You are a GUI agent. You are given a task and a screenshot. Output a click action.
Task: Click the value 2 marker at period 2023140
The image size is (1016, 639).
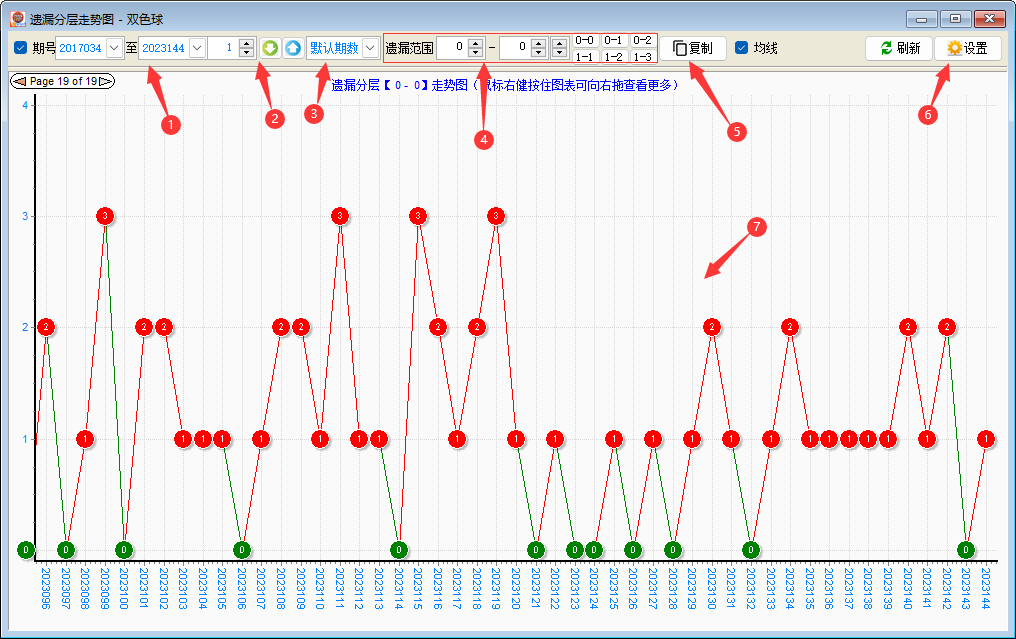pyautogui.click(x=908, y=327)
